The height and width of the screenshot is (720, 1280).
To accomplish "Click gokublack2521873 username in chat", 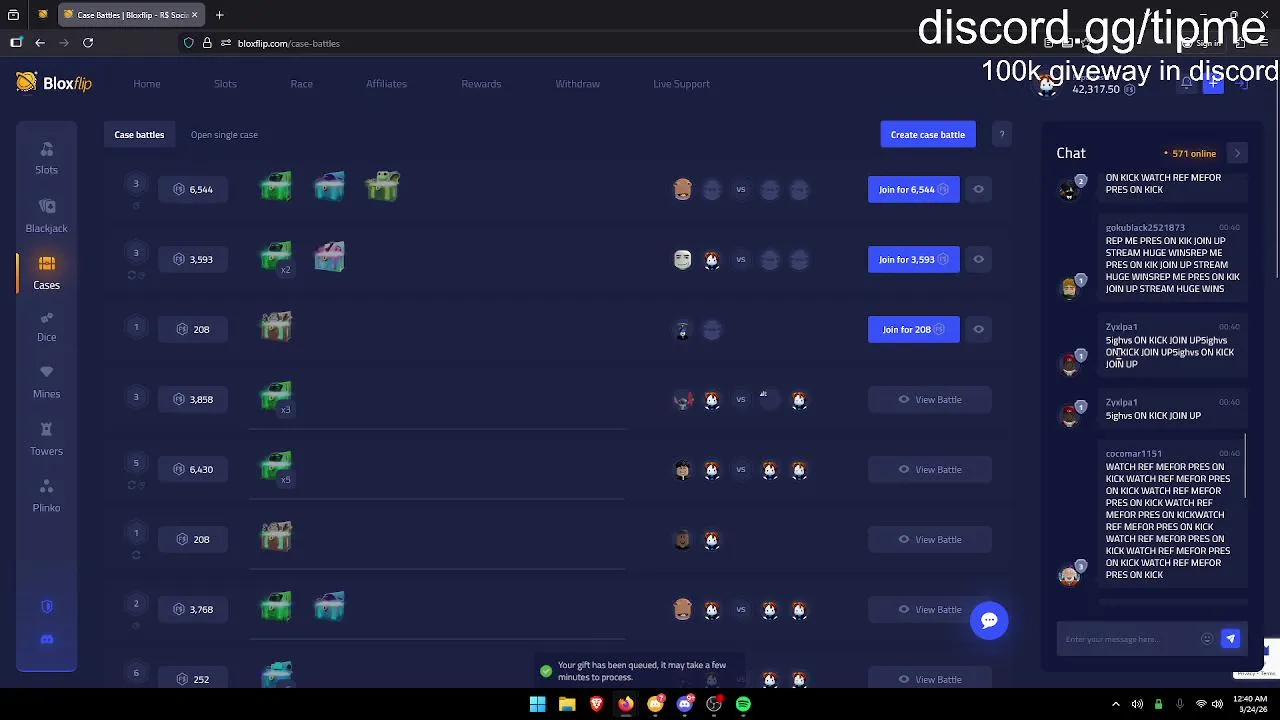I will [x=1144, y=228].
